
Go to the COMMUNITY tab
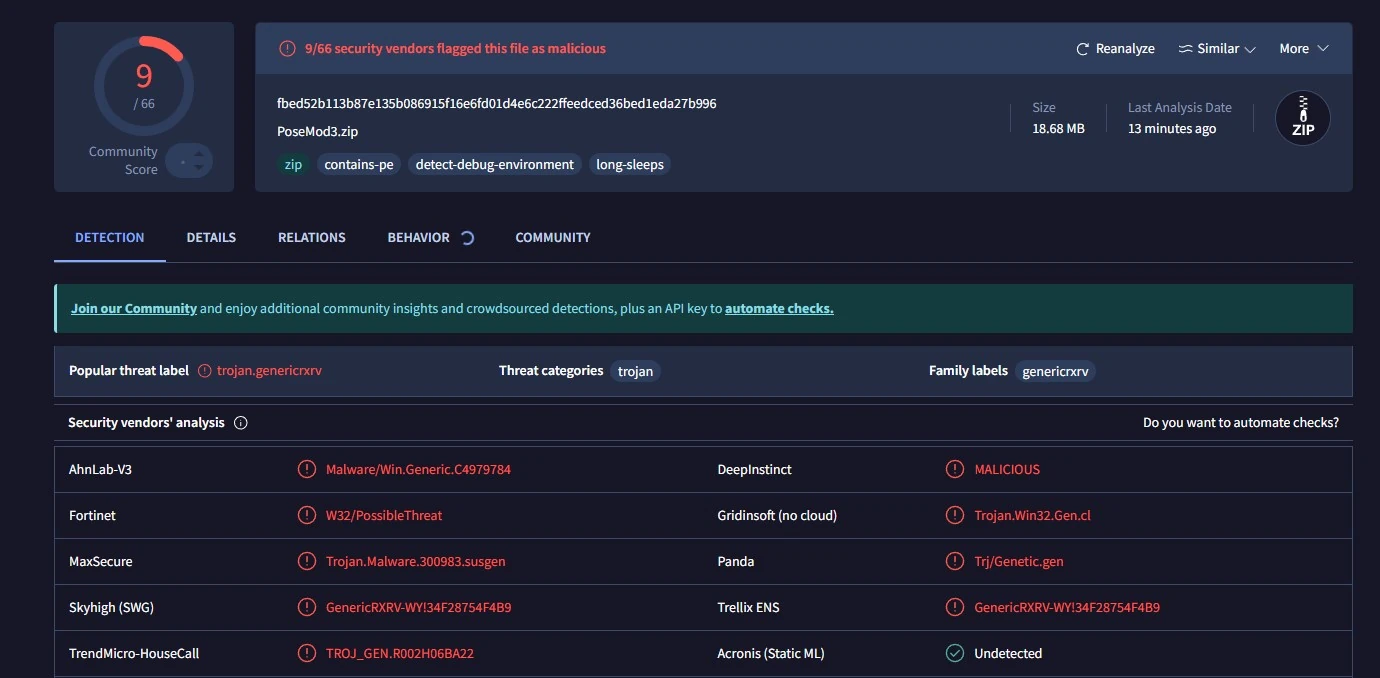[x=553, y=238]
